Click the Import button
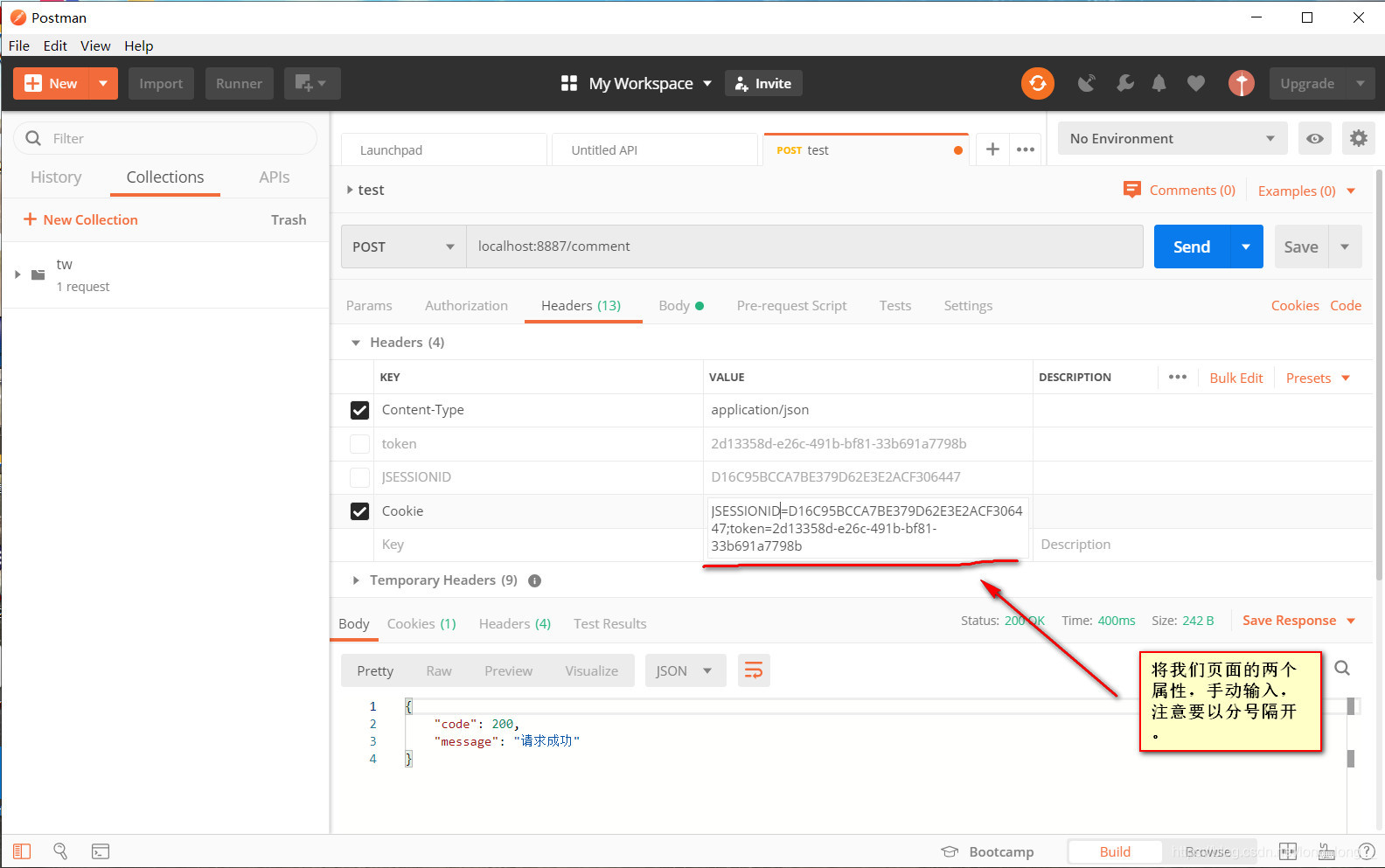The width and height of the screenshot is (1385, 868). (x=161, y=83)
